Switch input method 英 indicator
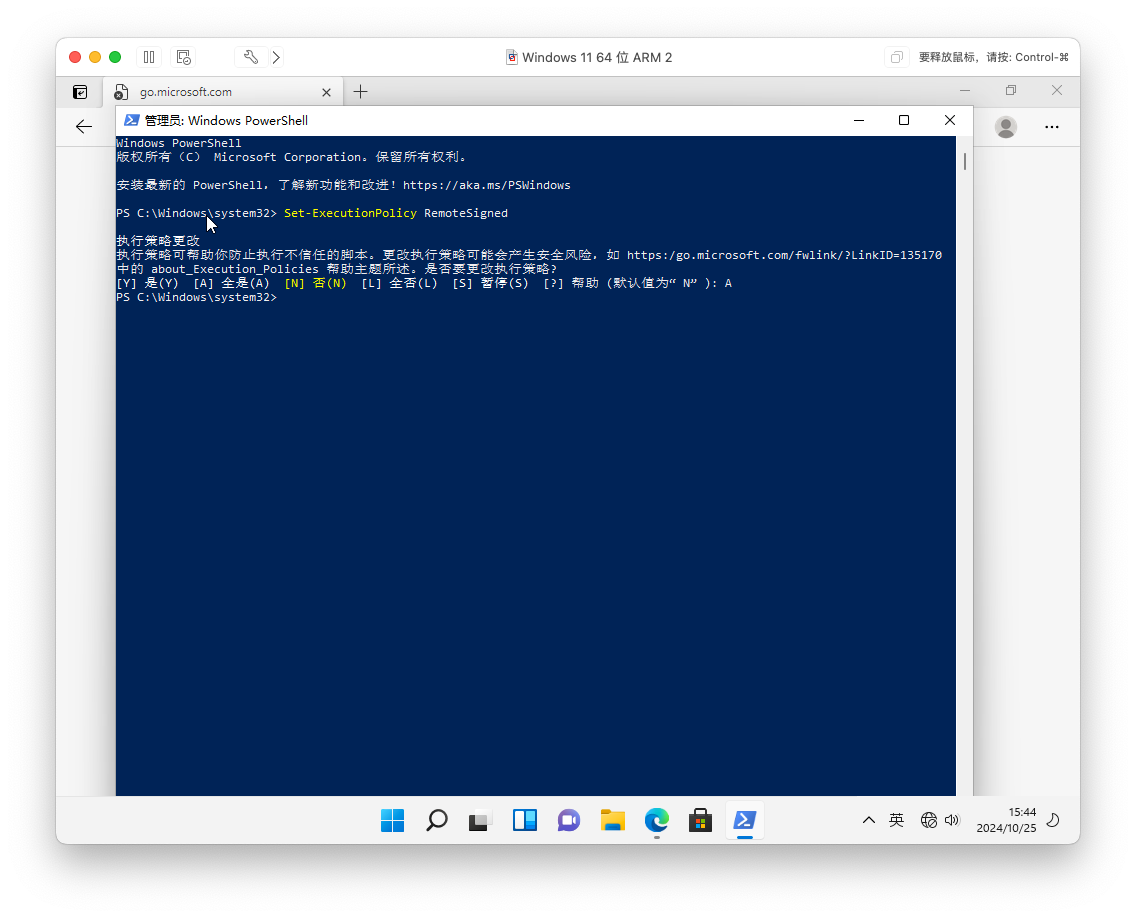 click(897, 820)
